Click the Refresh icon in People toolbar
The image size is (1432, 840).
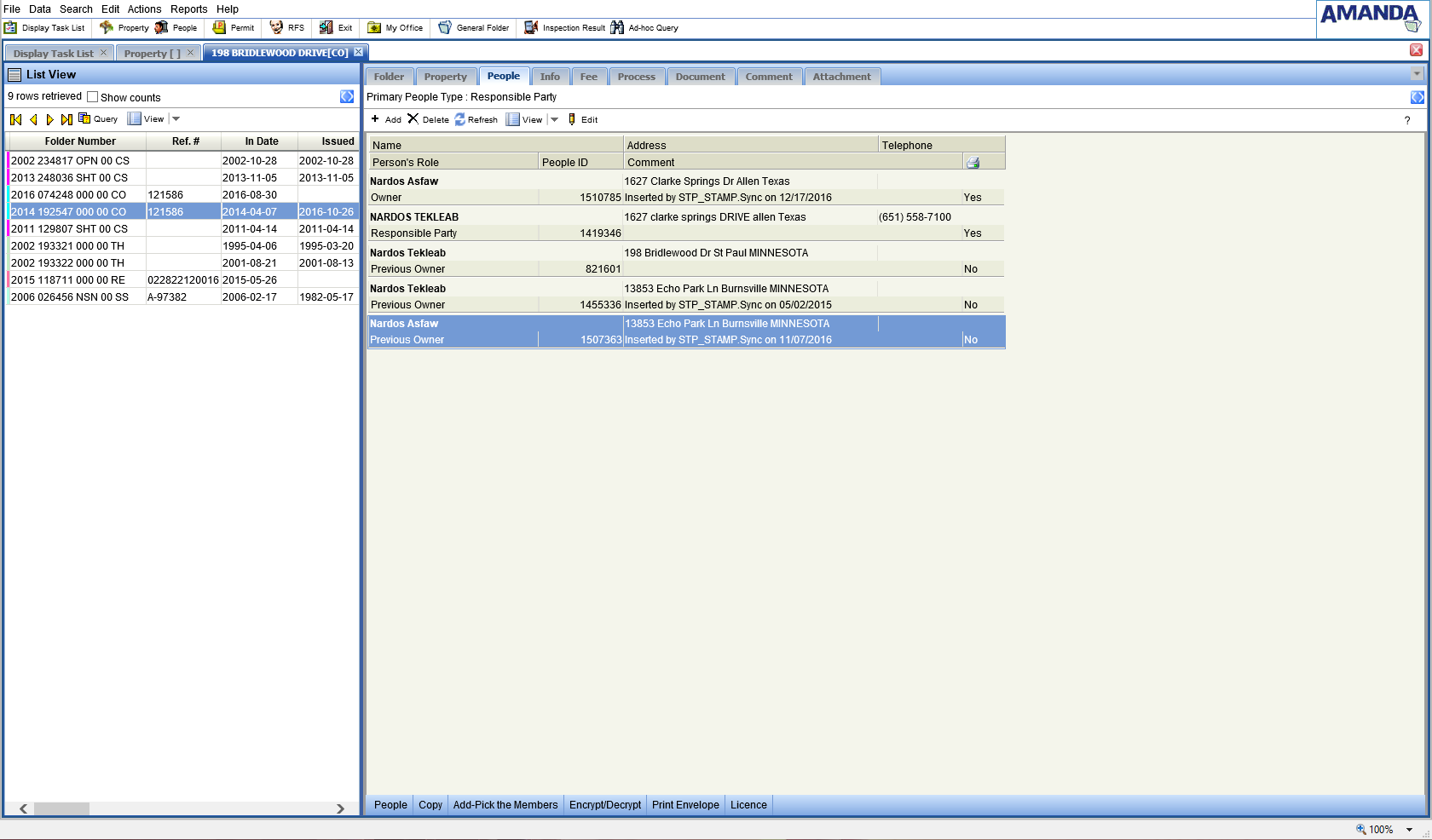pyautogui.click(x=460, y=120)
